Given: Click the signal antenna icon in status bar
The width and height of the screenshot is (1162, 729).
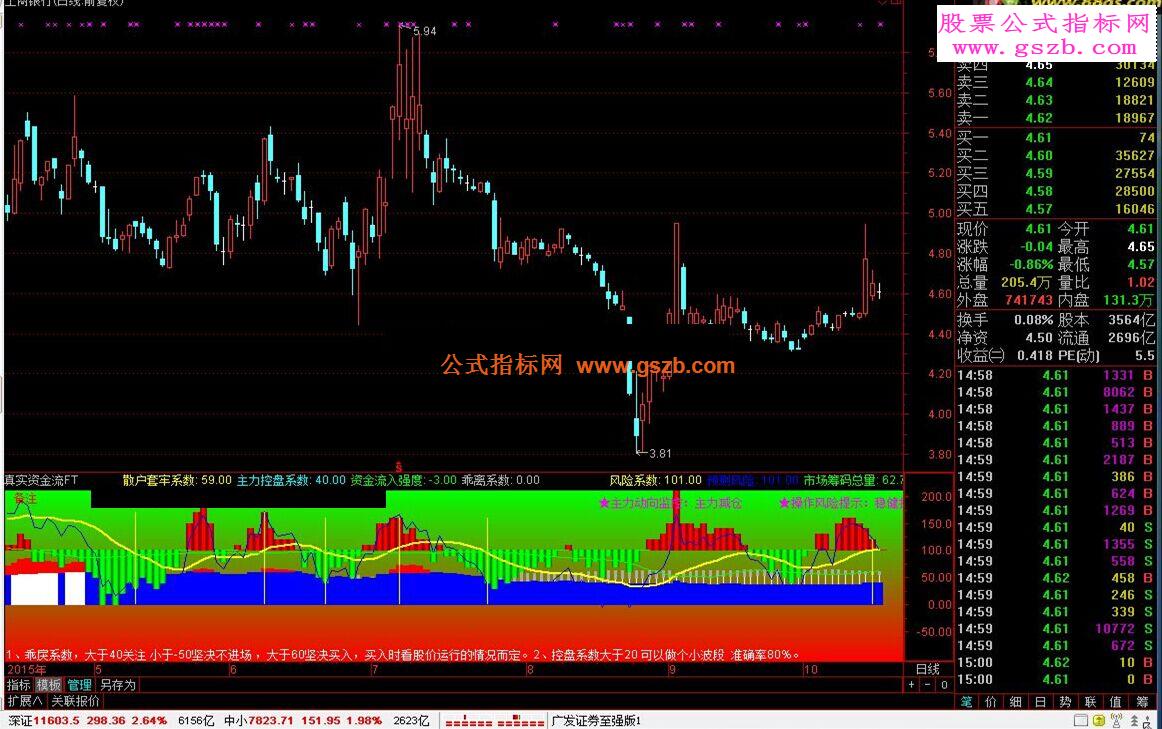Looking at the screenshot, I should click(1117, 720).
